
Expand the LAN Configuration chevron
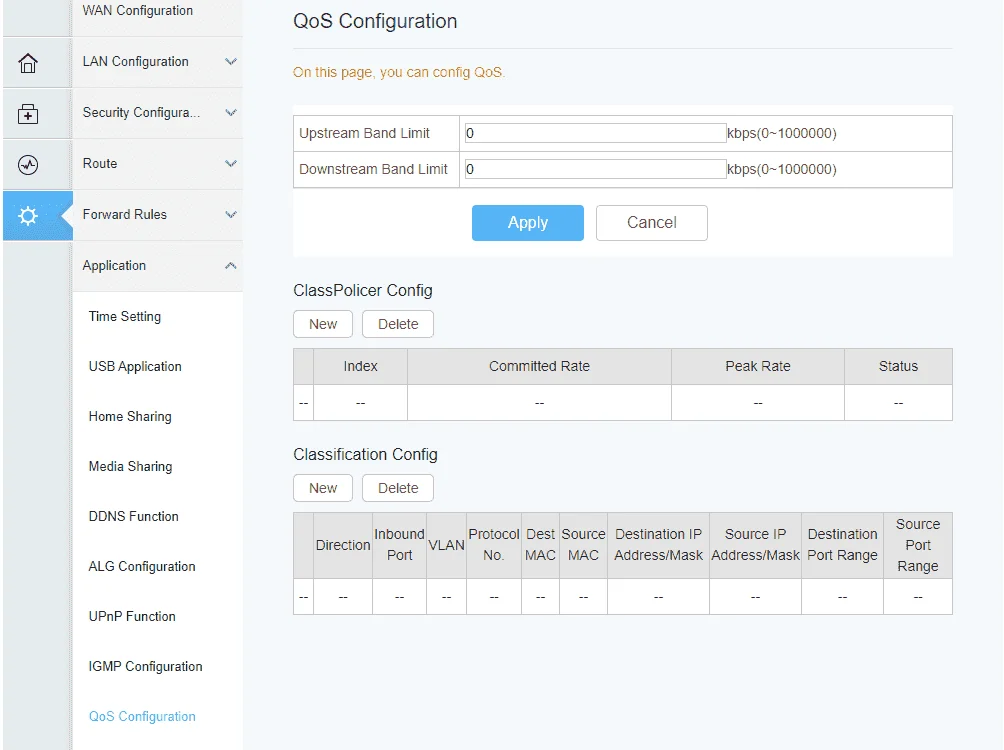point(231,61)
